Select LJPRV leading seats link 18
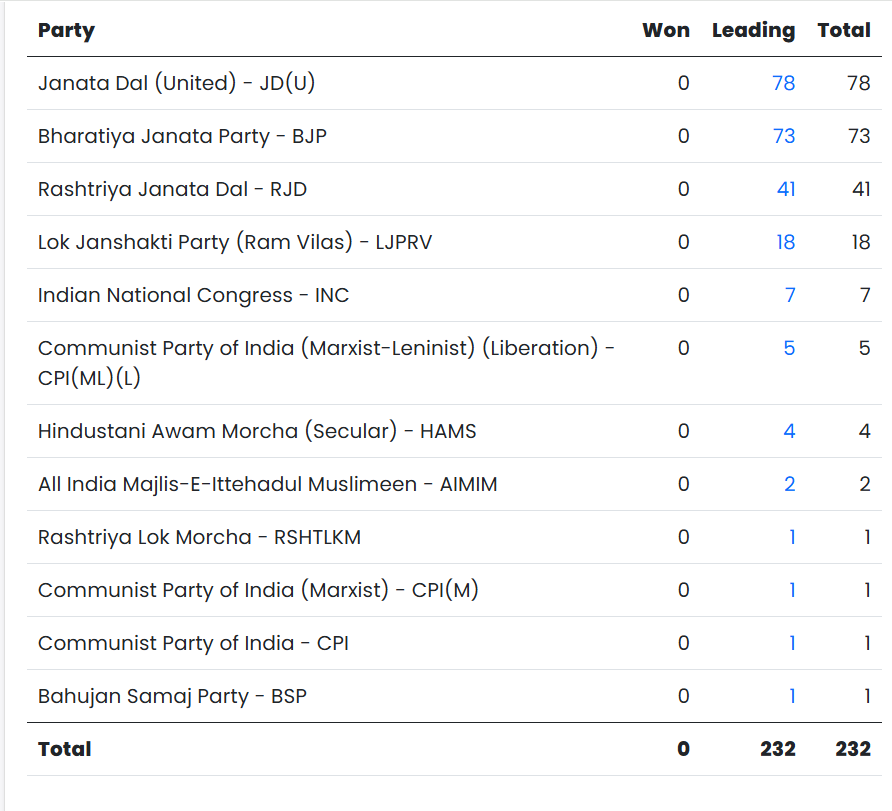892x811 pixels. click(785, 242)
